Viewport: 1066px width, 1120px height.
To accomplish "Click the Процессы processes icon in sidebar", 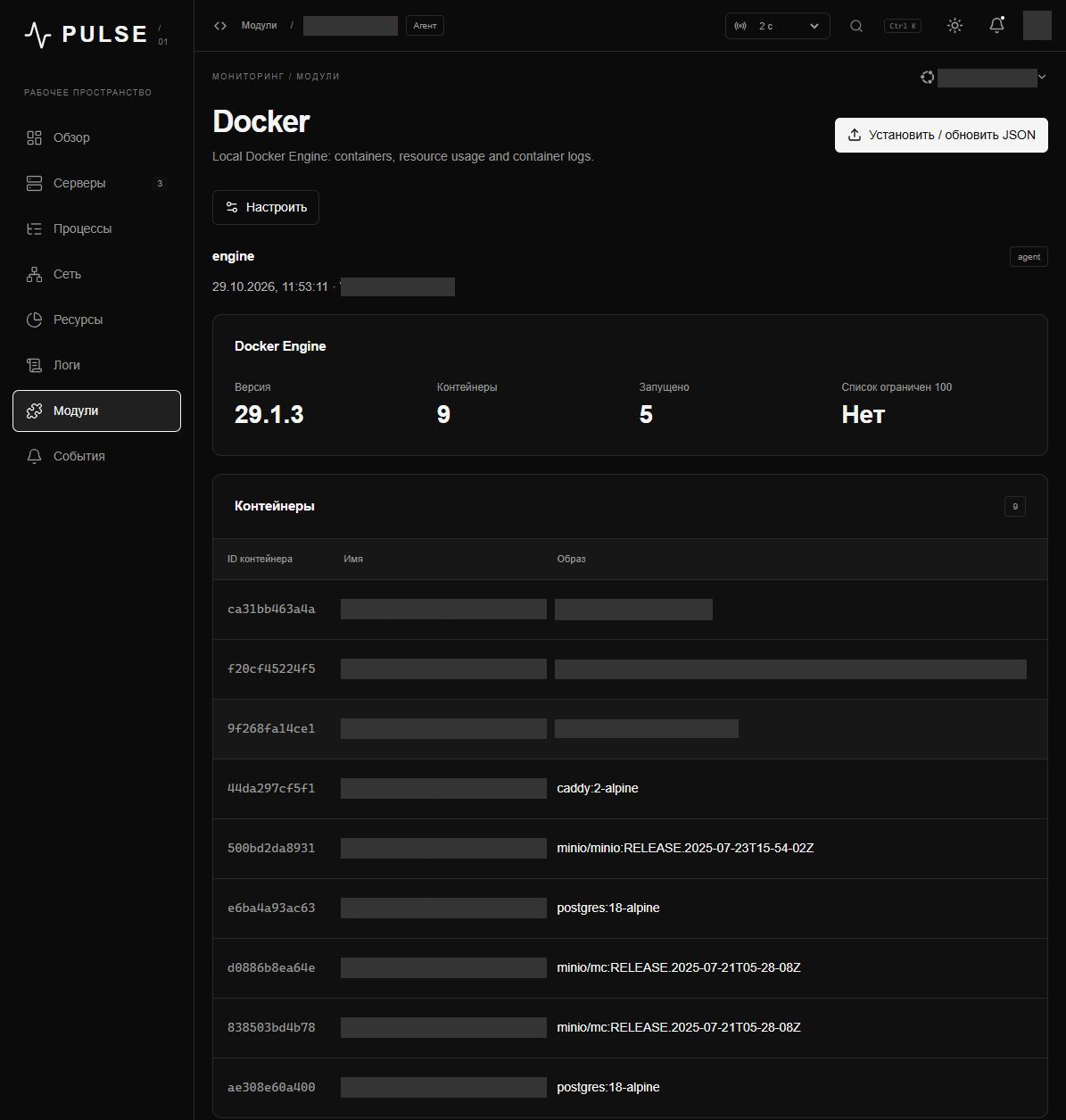I will pyautogui.click(x=34, y=228).
